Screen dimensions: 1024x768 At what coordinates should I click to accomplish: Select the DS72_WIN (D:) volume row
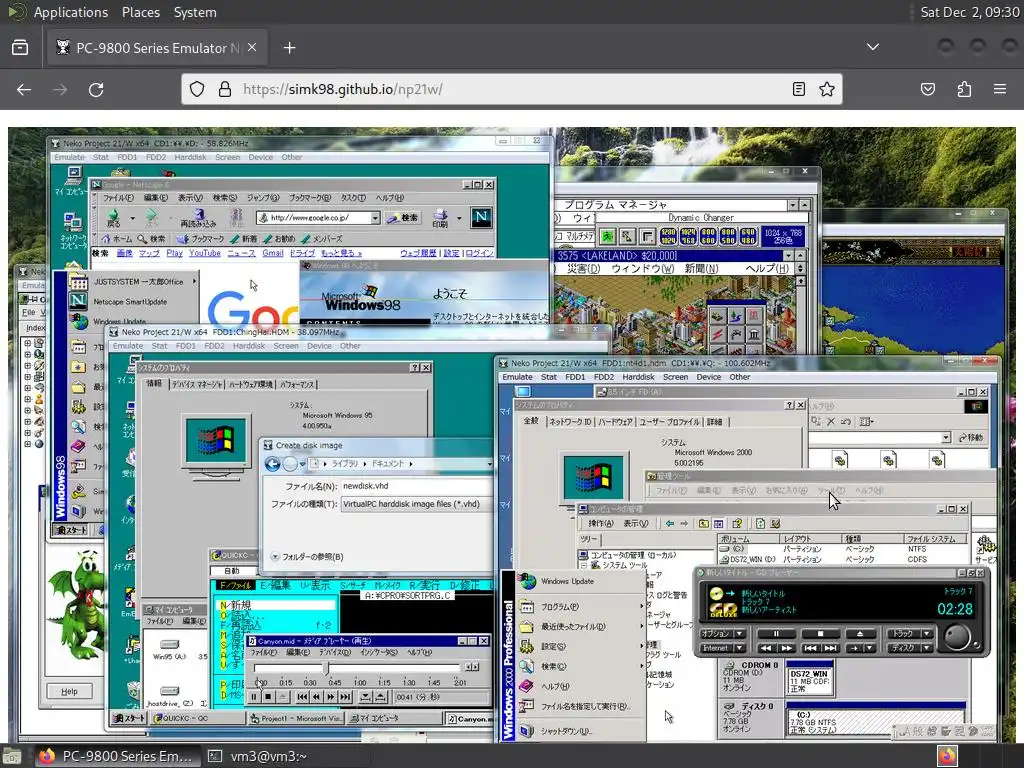tap(842, 559)
